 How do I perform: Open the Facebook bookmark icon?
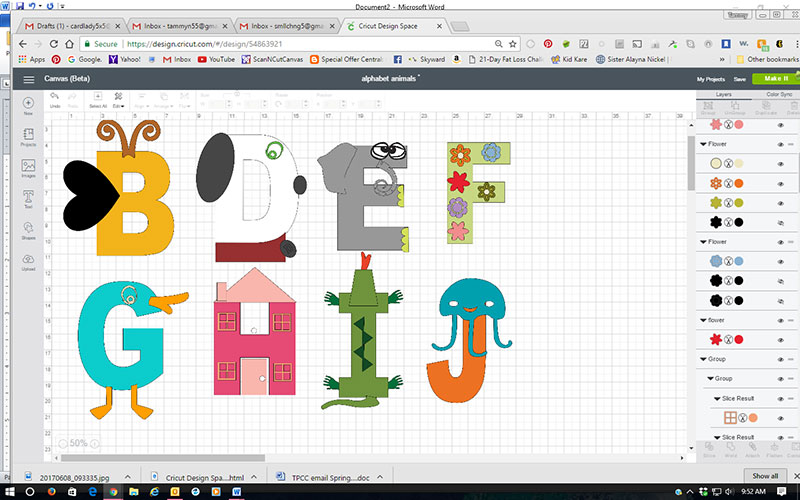tap(397, 59)
